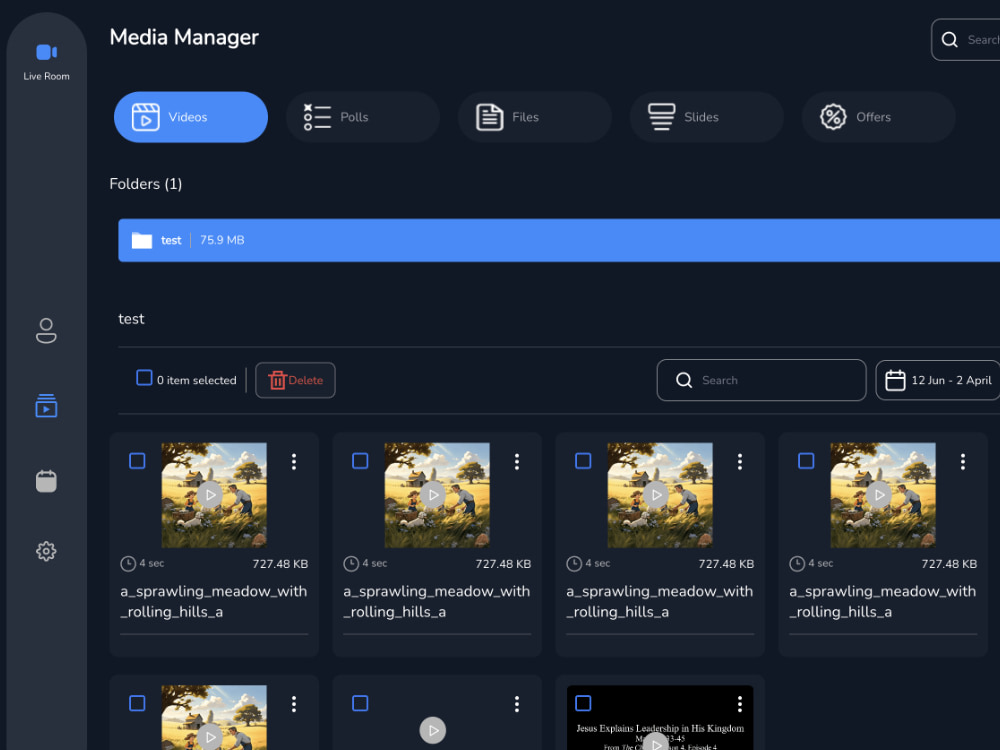Click the trash icon in the Delete button
Viewport: 1000px width, 750px height.
[x=277, y=380]
